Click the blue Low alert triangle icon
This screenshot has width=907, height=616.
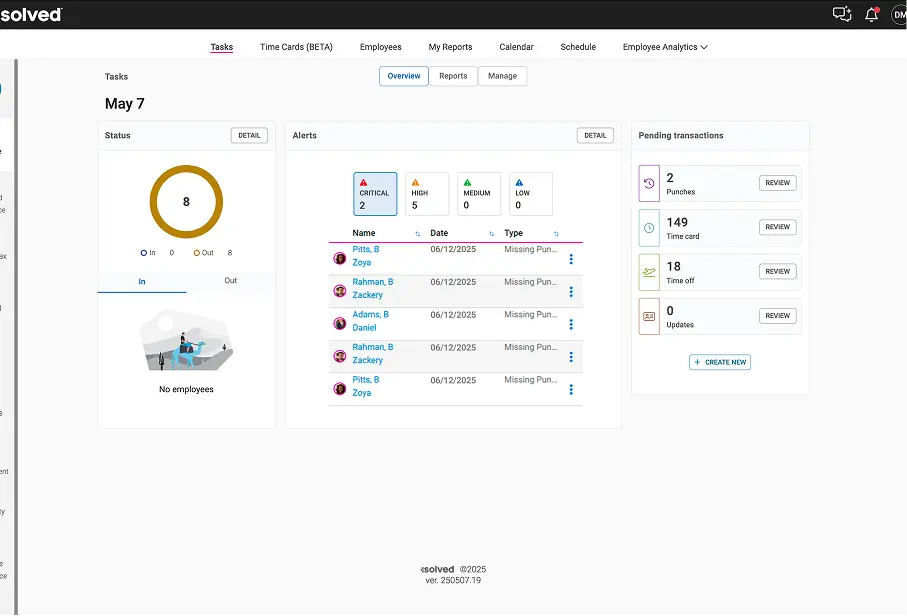coord(519,182)
